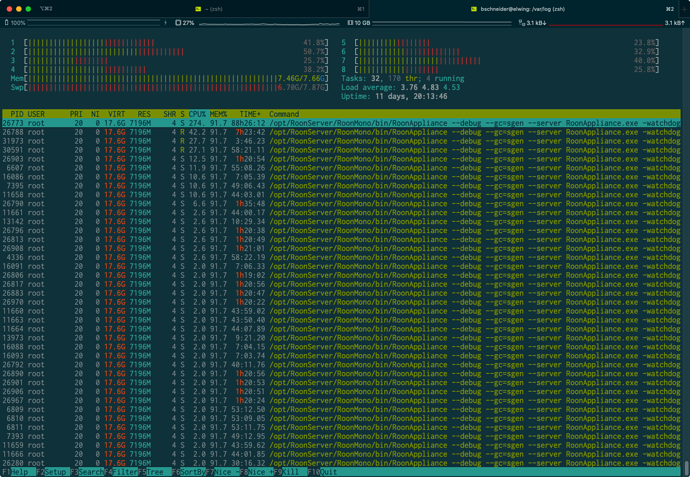Click the terminal icon on the ~ (zsh) tab
Image resolution: width=690 pixels, height=477 pixels.
click(x=198, y=9)
